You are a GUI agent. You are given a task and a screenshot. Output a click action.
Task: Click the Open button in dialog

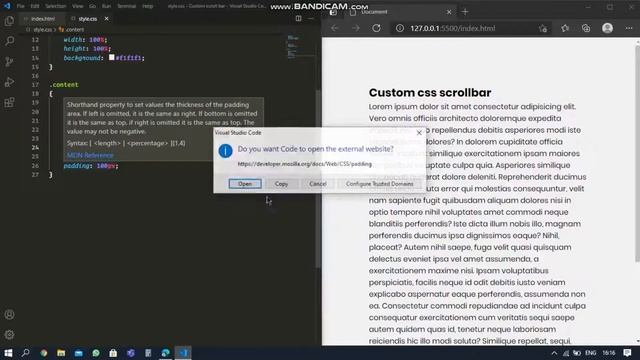[x=245, y=184]
